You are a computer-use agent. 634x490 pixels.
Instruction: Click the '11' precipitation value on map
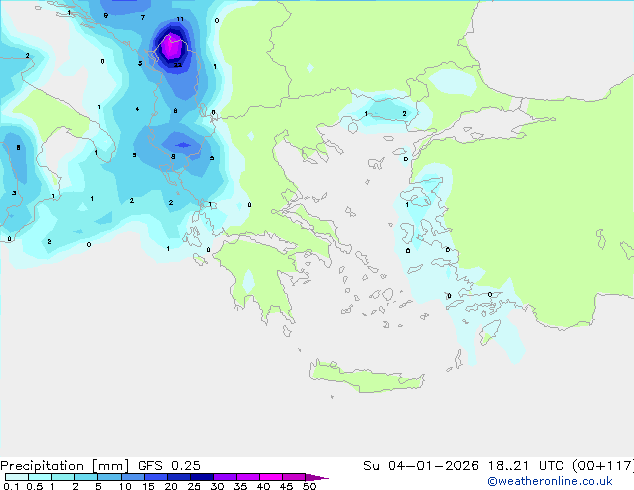coord(180,19)
